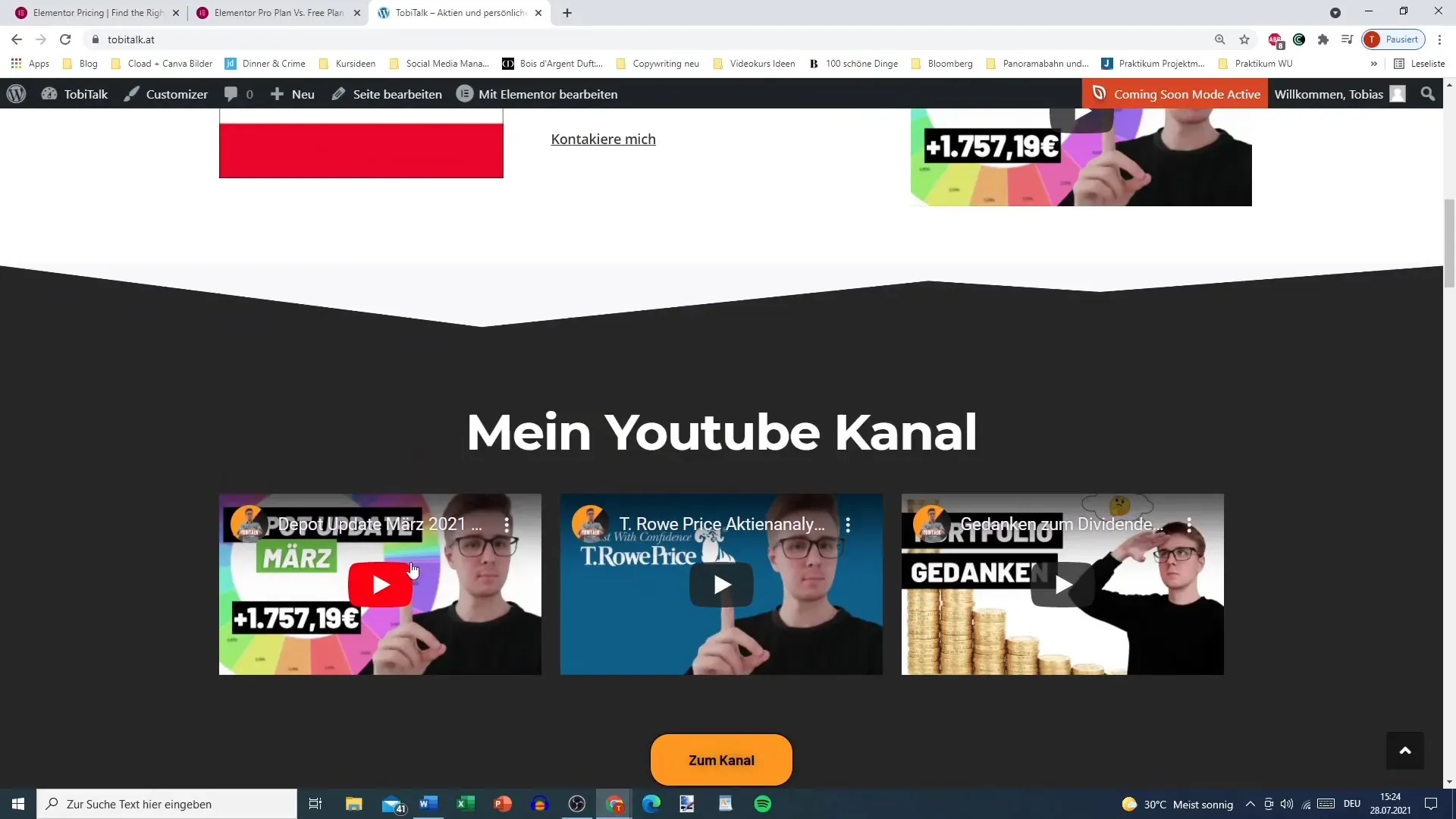Click the Zum Kanal button
Screen dimensions: 1456x819
[x=721, y=760]
